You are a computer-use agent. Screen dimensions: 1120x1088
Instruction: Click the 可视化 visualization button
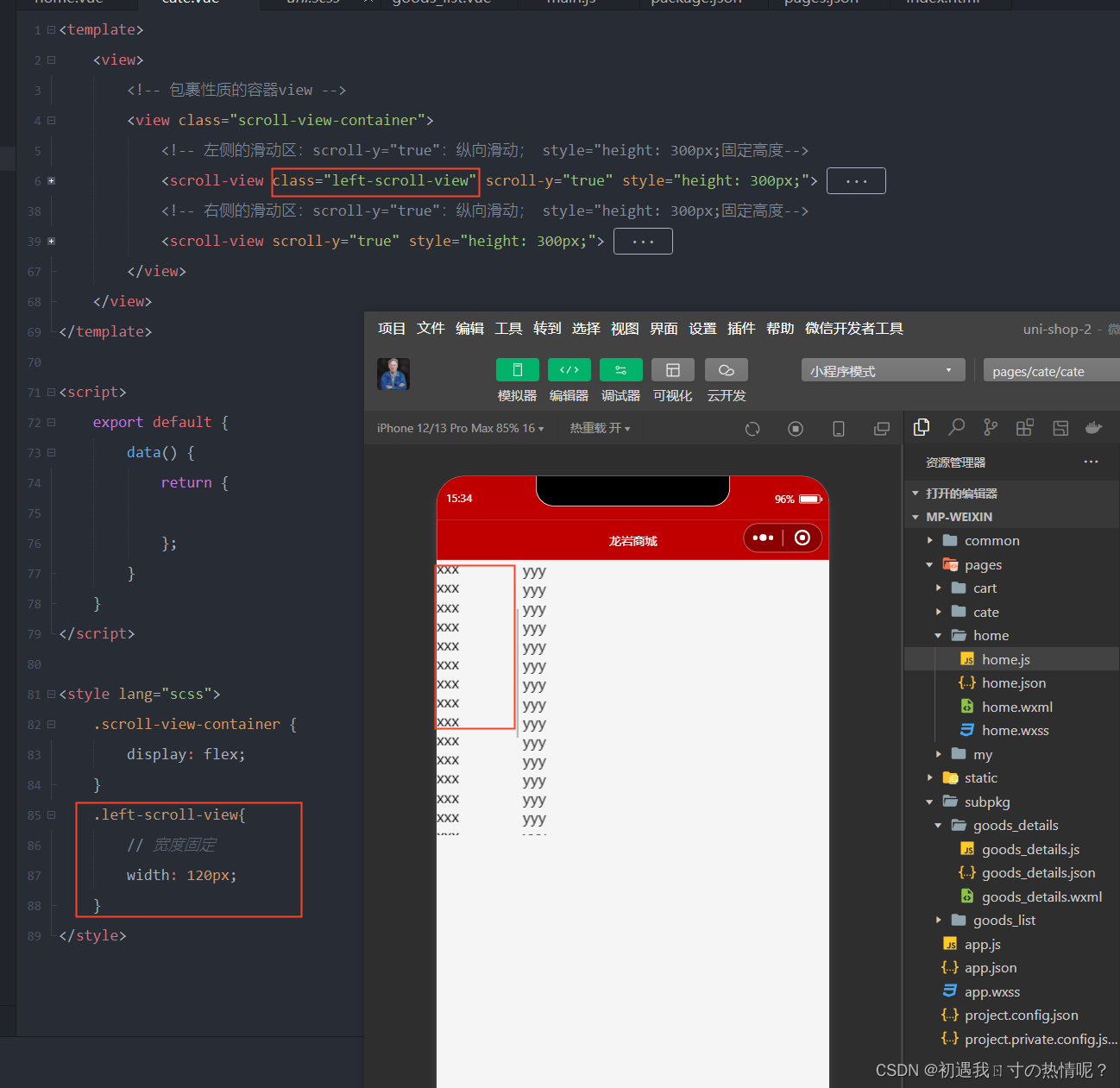click(x=673, y=369)
